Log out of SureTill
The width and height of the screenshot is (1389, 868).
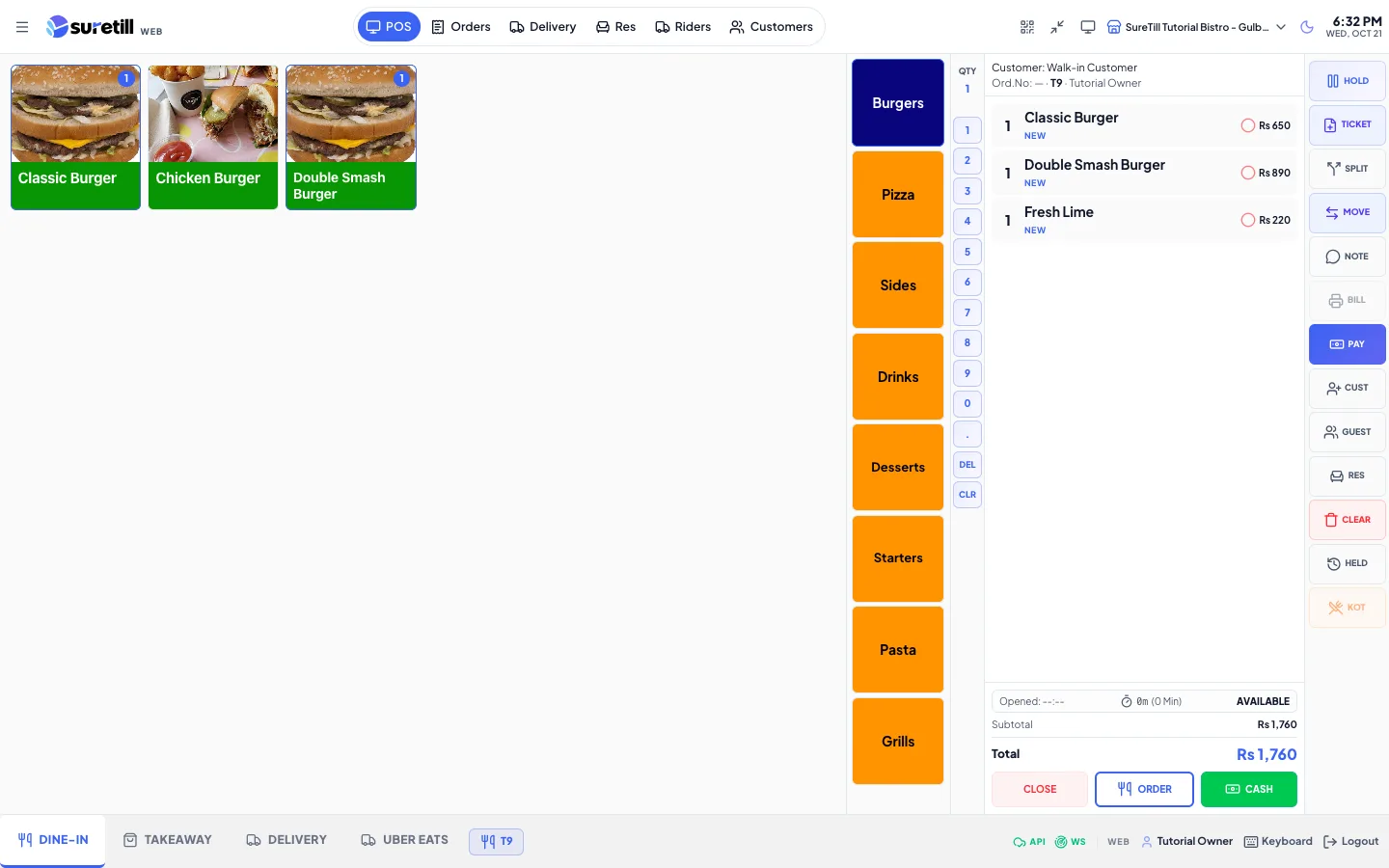(x=1351, y=842)
